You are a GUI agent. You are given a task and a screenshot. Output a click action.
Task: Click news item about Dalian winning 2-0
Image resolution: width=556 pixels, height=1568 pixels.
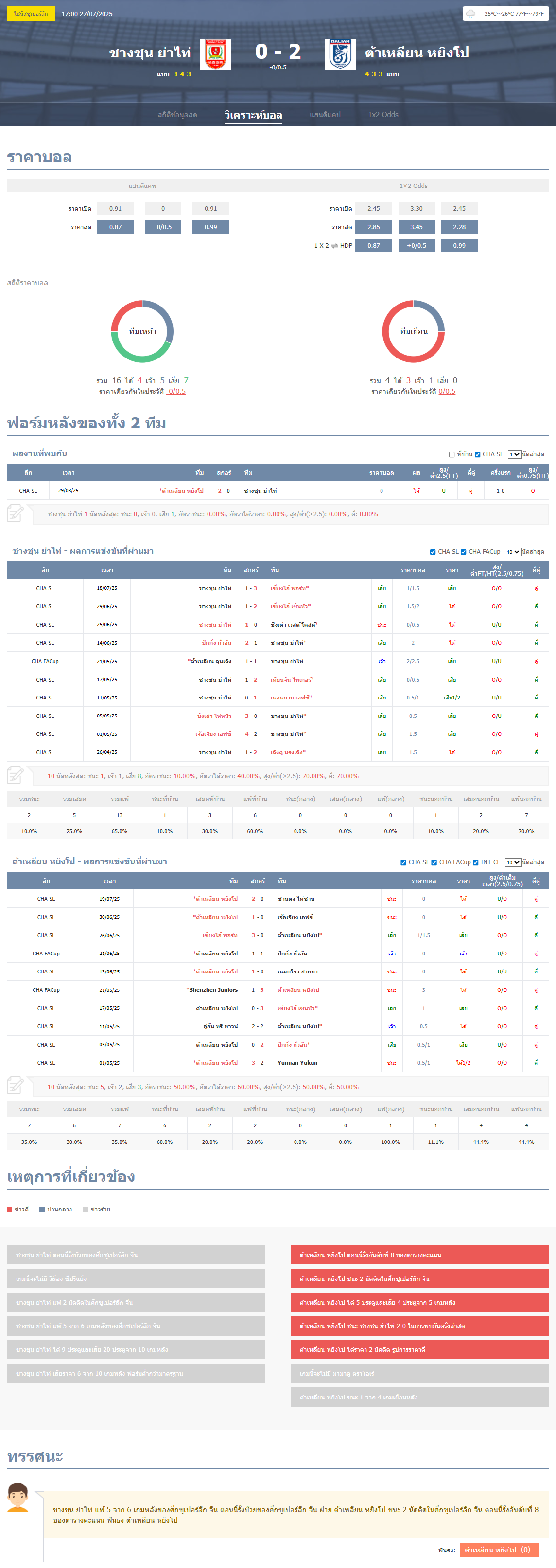tap(419, 1326)
